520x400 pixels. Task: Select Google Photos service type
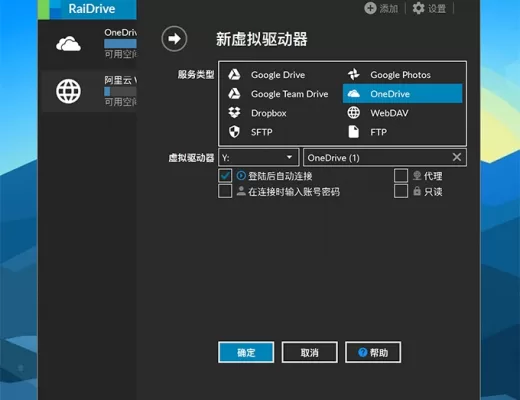(402, 75)
